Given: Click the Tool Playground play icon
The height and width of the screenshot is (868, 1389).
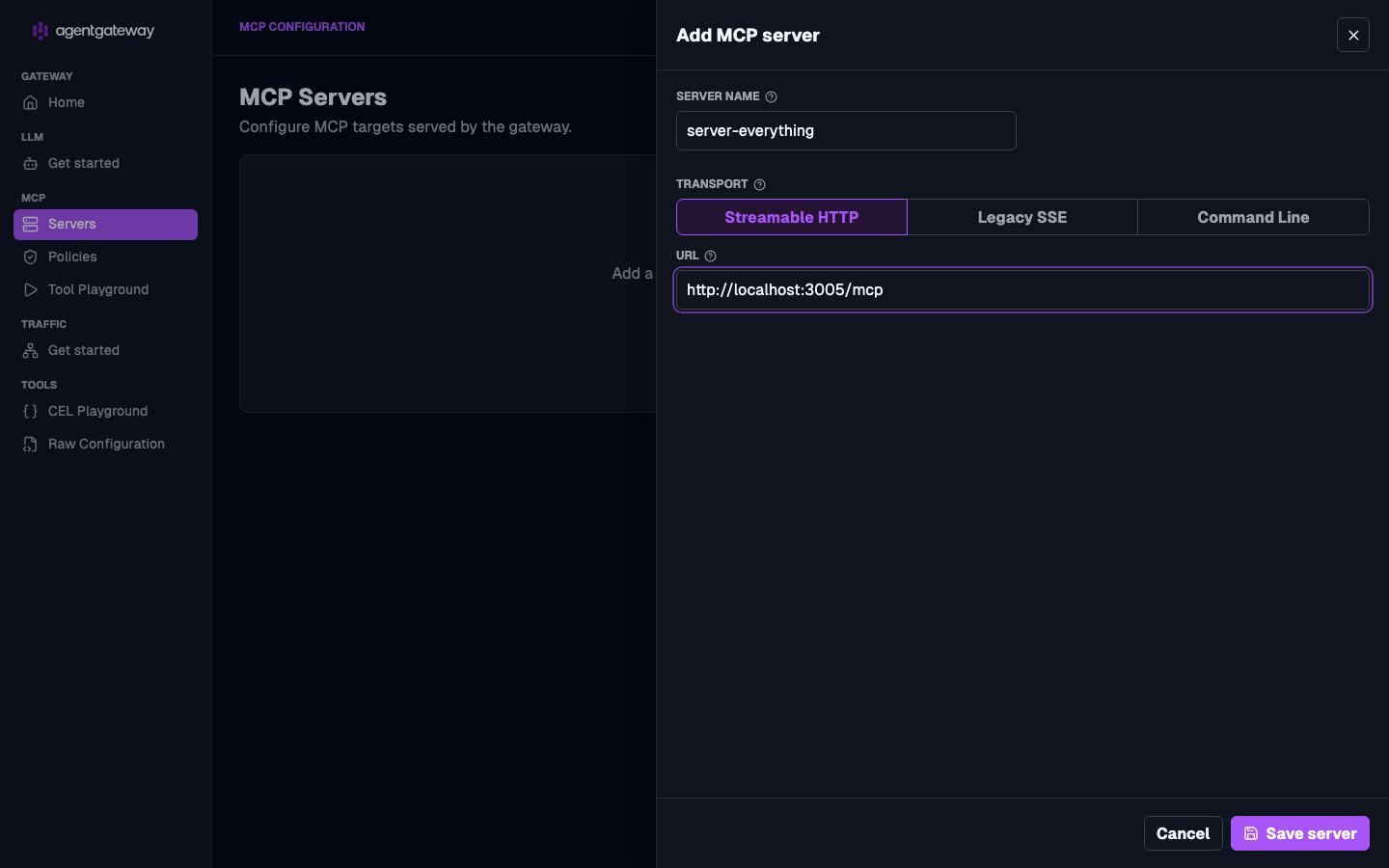Looking at the screenshot, I should (31, 289).
